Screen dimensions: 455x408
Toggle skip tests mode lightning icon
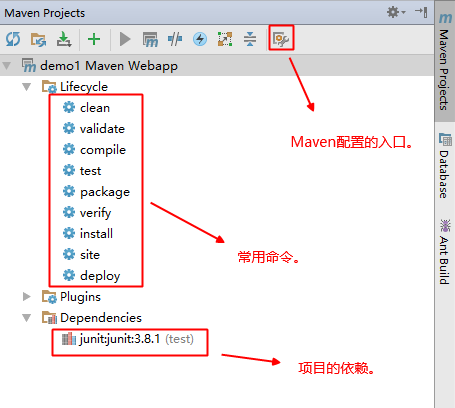click(x=200, y=39)
